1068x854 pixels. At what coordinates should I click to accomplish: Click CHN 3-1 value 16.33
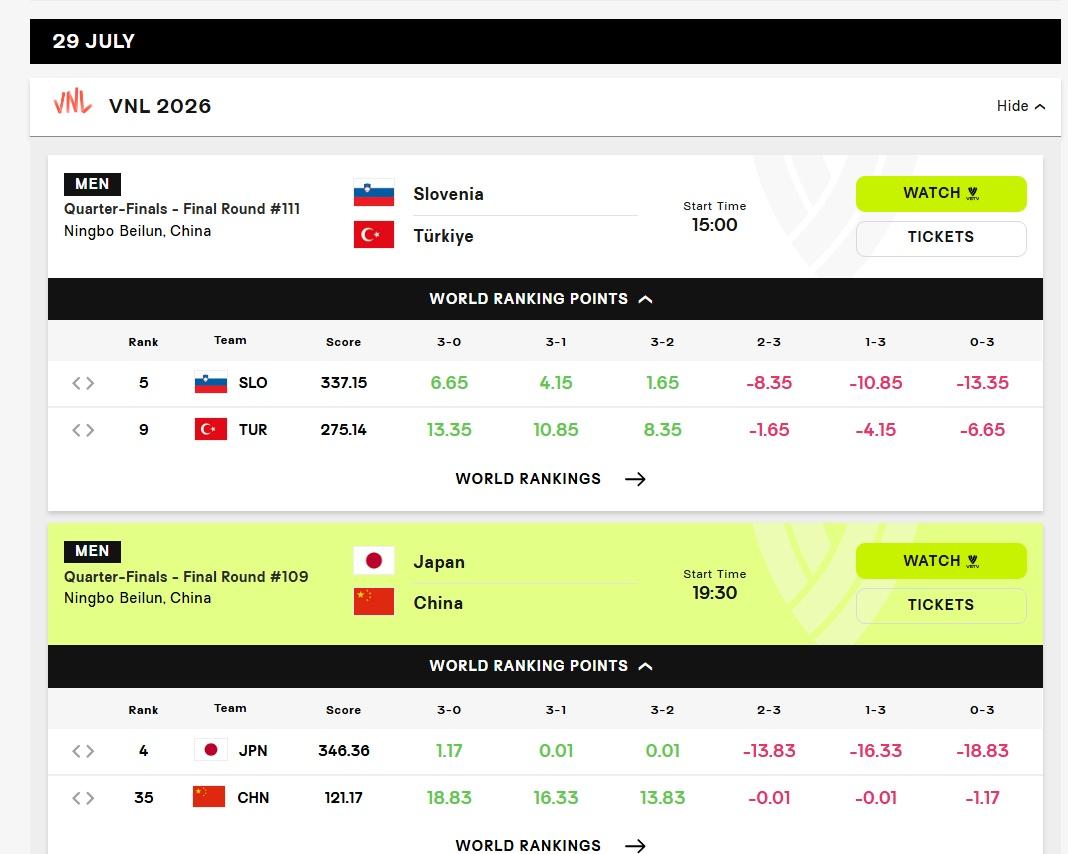coord(556,797)
